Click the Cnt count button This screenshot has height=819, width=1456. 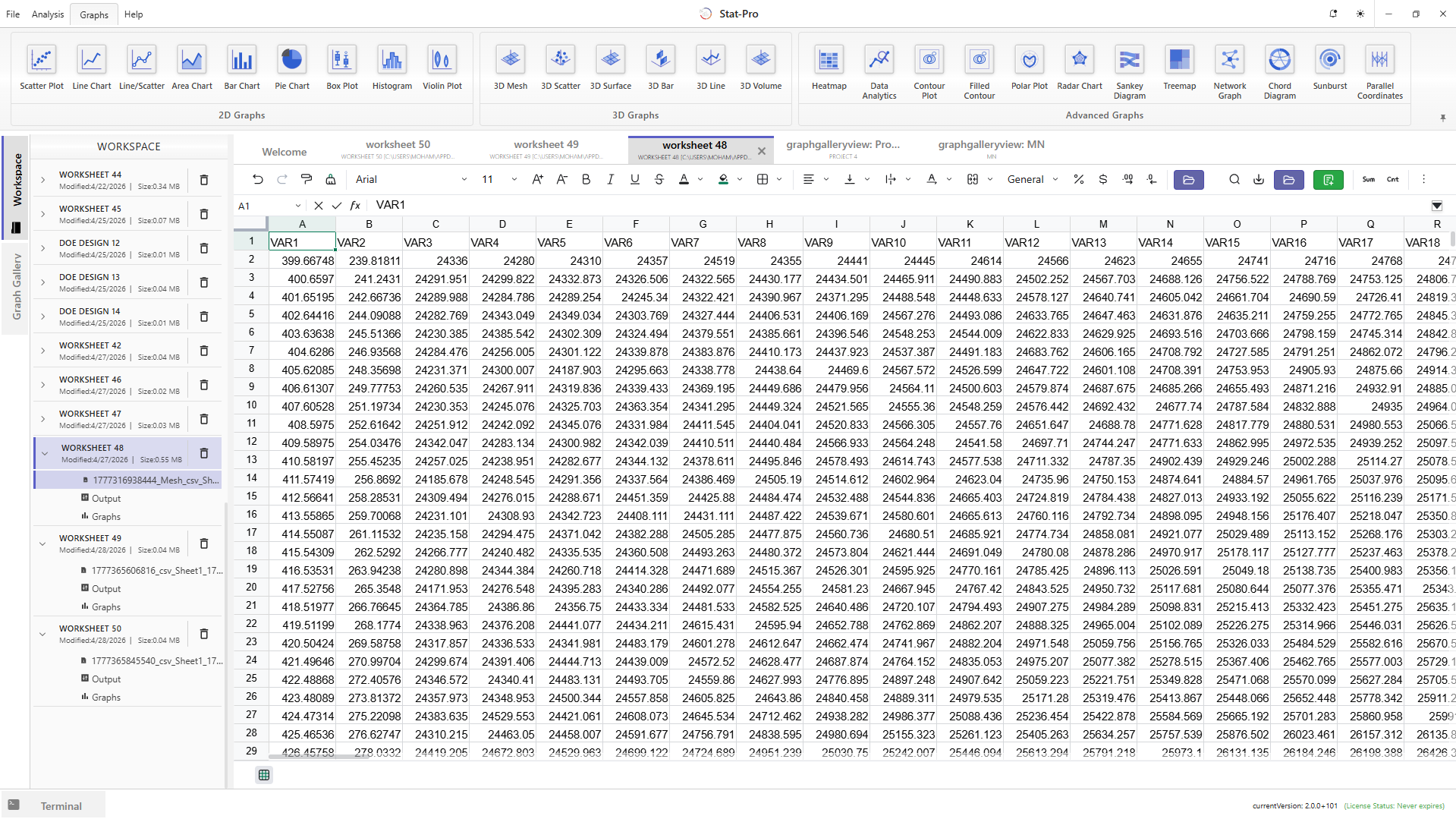pyautogui.click(x=1393, y=179)
